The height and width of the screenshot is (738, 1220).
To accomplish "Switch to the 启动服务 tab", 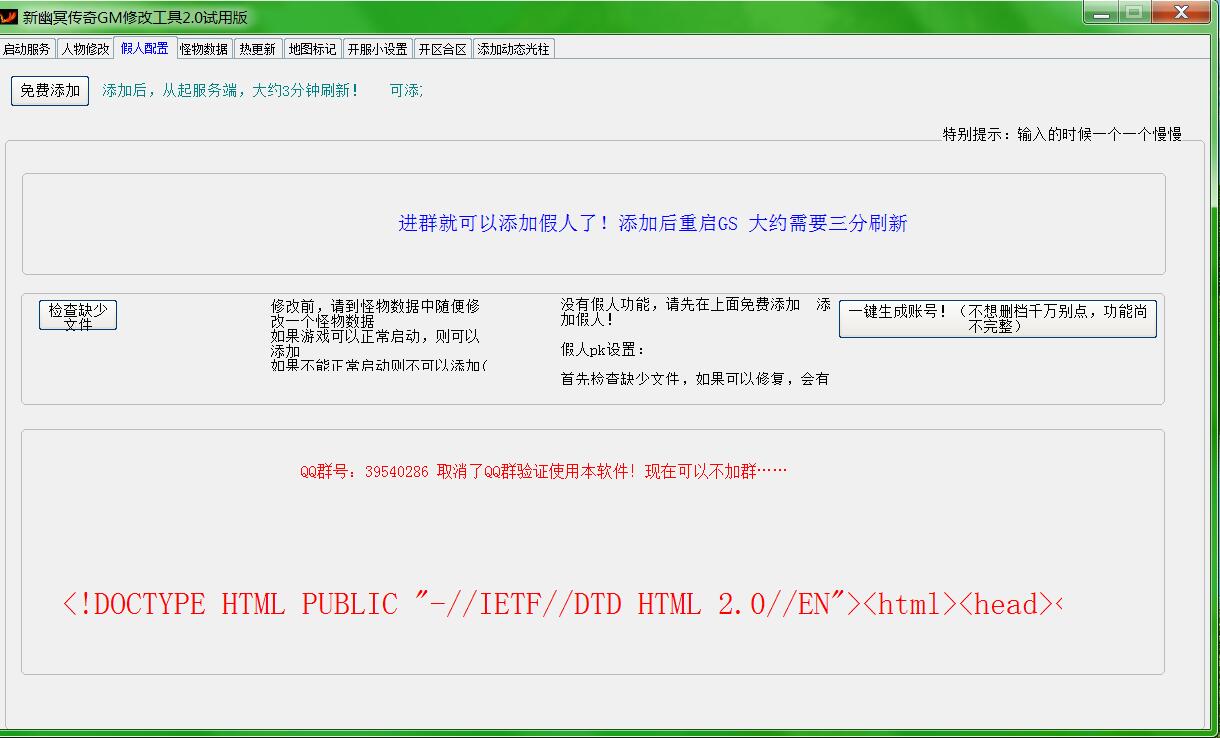I will [27, 49].
